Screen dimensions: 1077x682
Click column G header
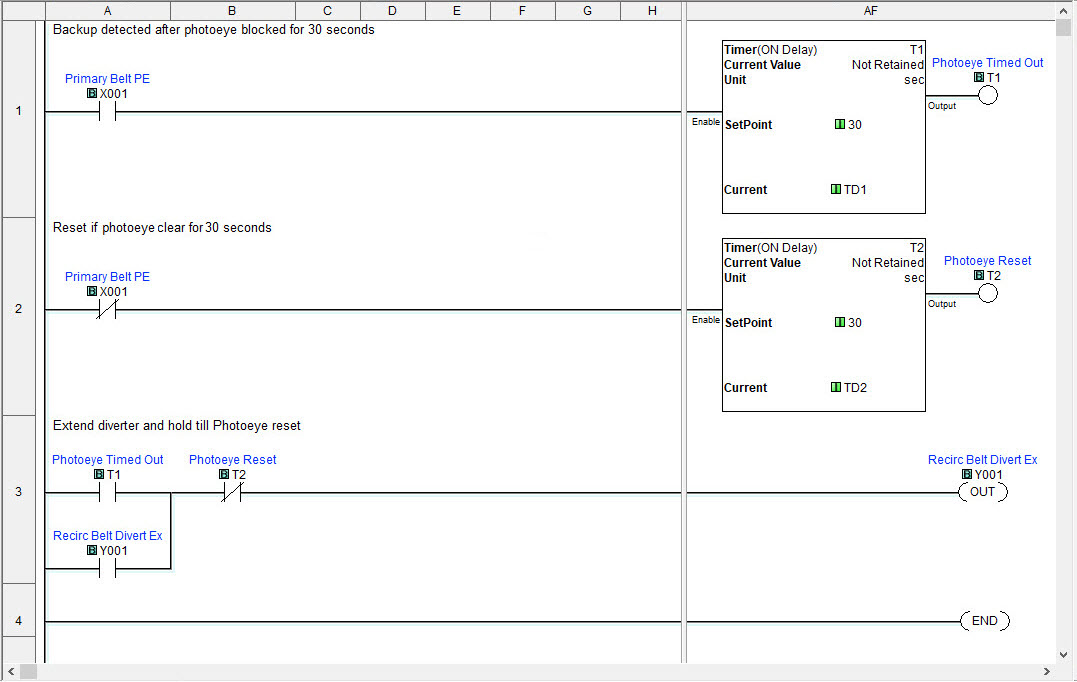pyautogui.click(x=587, y=11)
